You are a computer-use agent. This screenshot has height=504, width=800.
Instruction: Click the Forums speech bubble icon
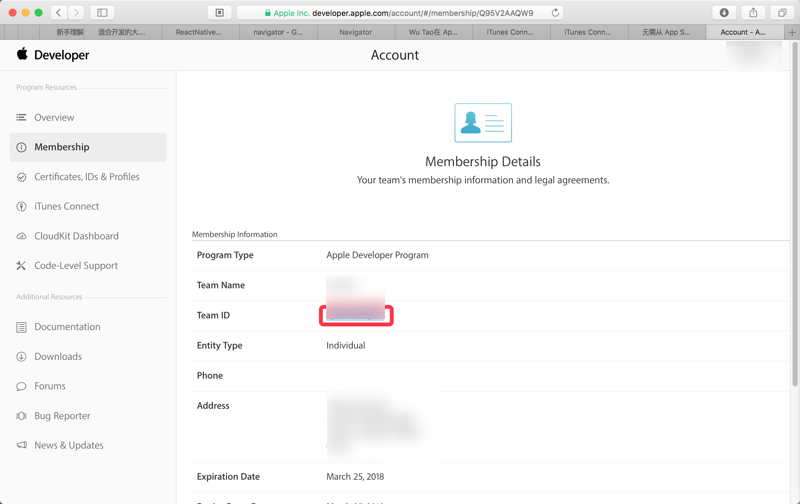21,386
